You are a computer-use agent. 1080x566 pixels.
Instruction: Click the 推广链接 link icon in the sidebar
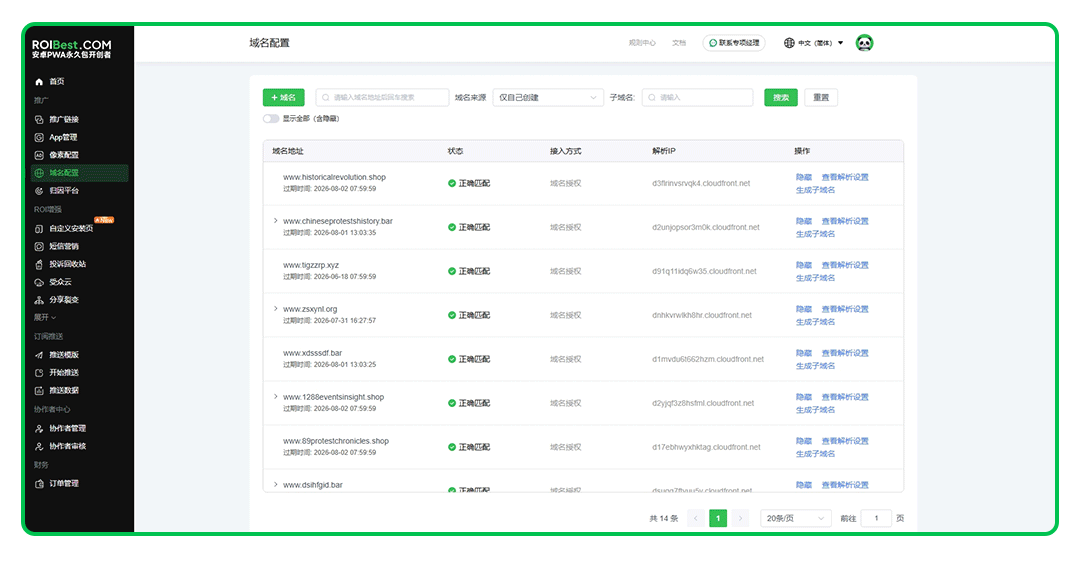tap(39, 120)
